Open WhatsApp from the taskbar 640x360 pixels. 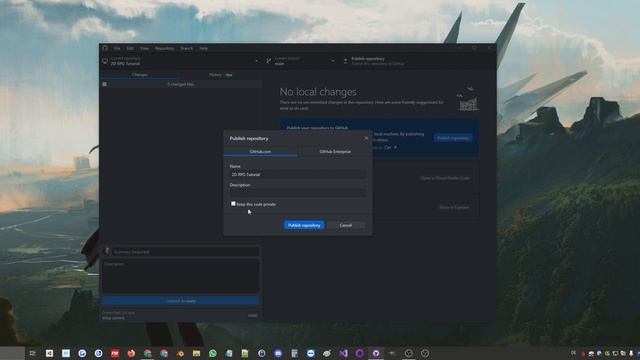pos(213,353)
